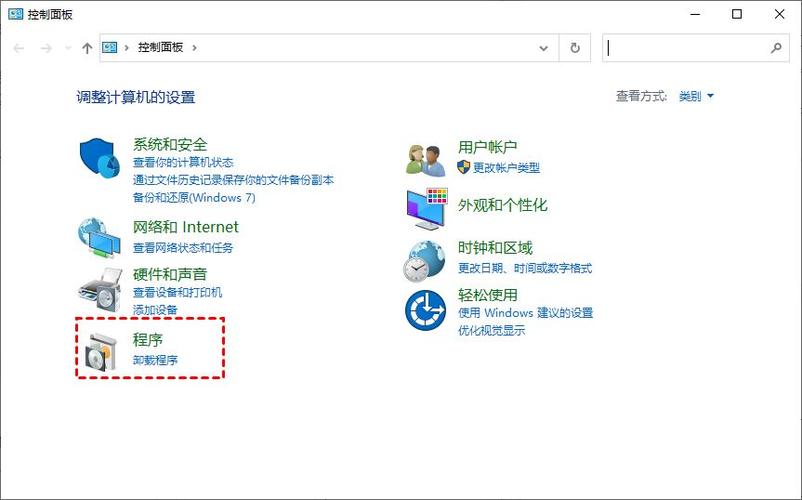Viewport: 802px width, 500px height.
Task: Click the search magnifier icon
Action: [x=776, y=48]
